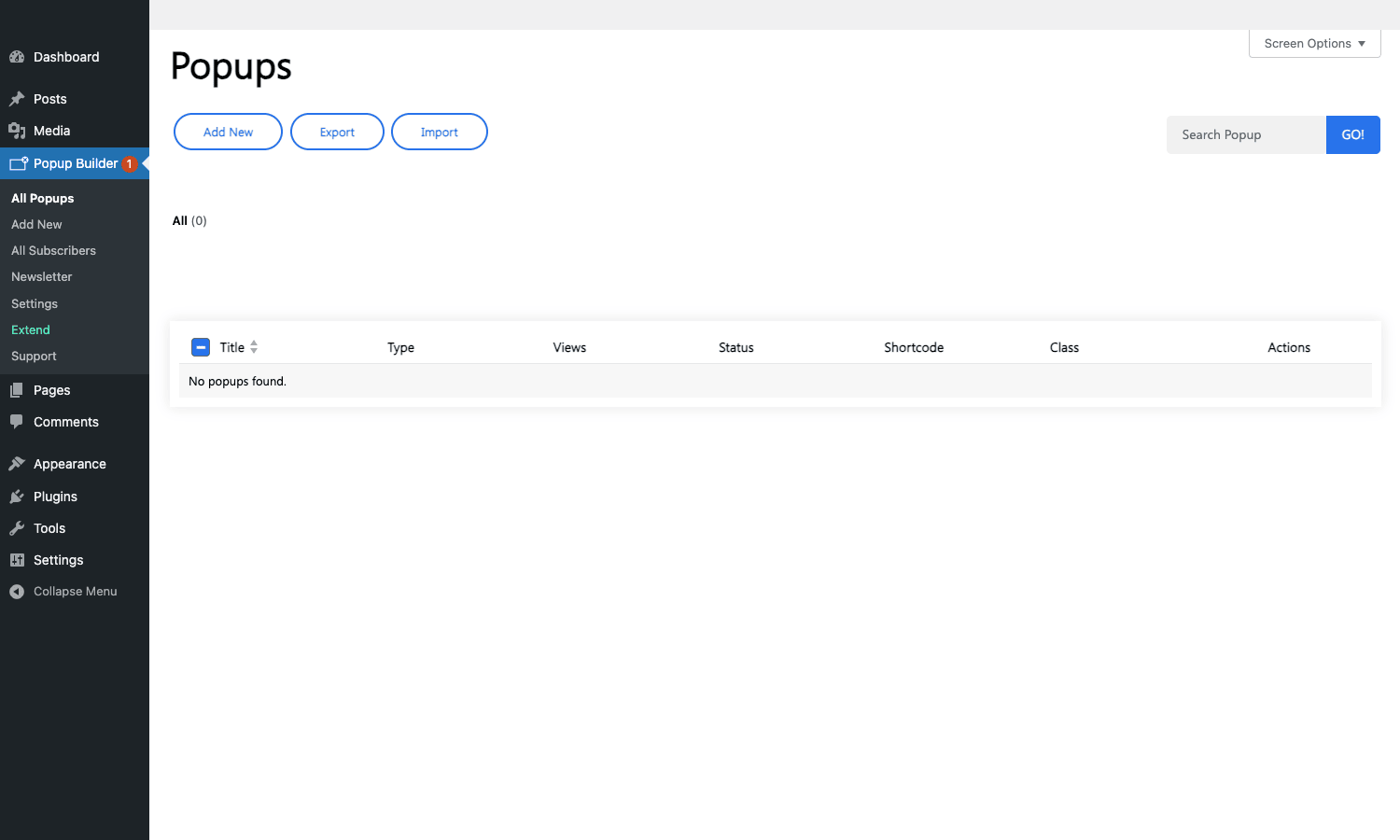Click the Class column header

1064,347
